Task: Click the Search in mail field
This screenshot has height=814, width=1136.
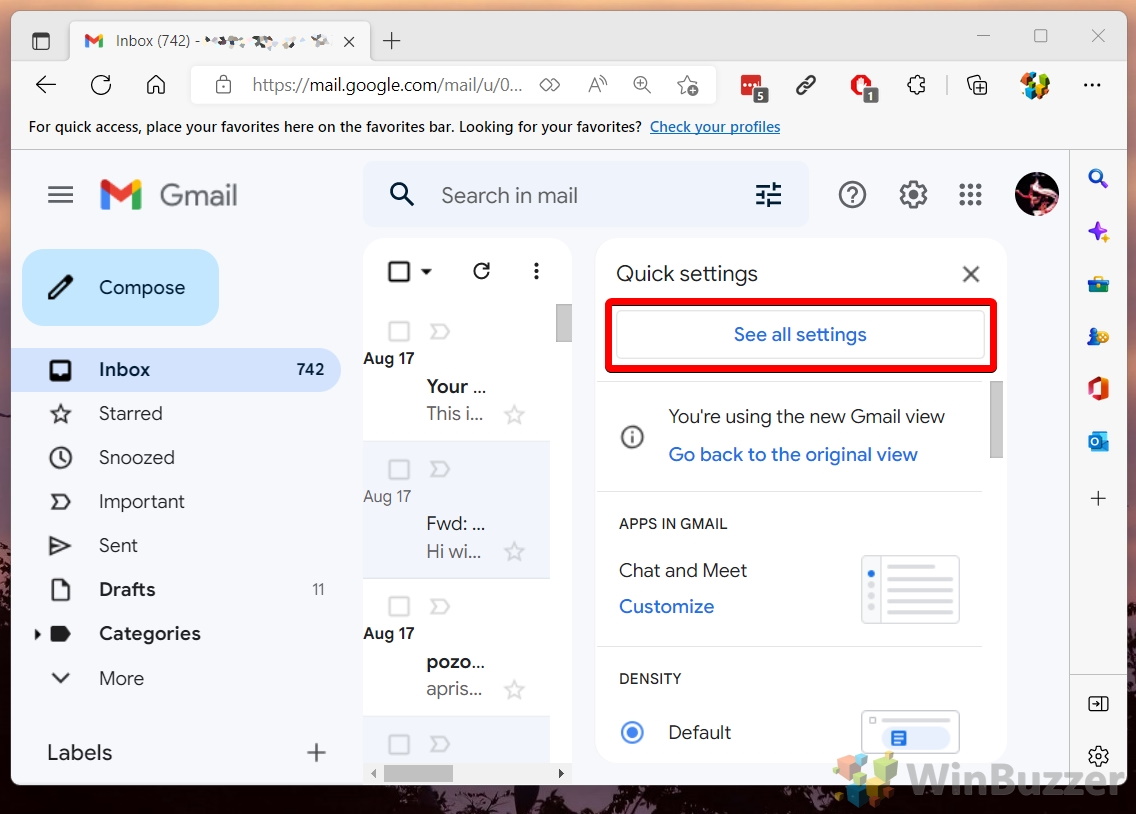Action: (x=585, y=195)
